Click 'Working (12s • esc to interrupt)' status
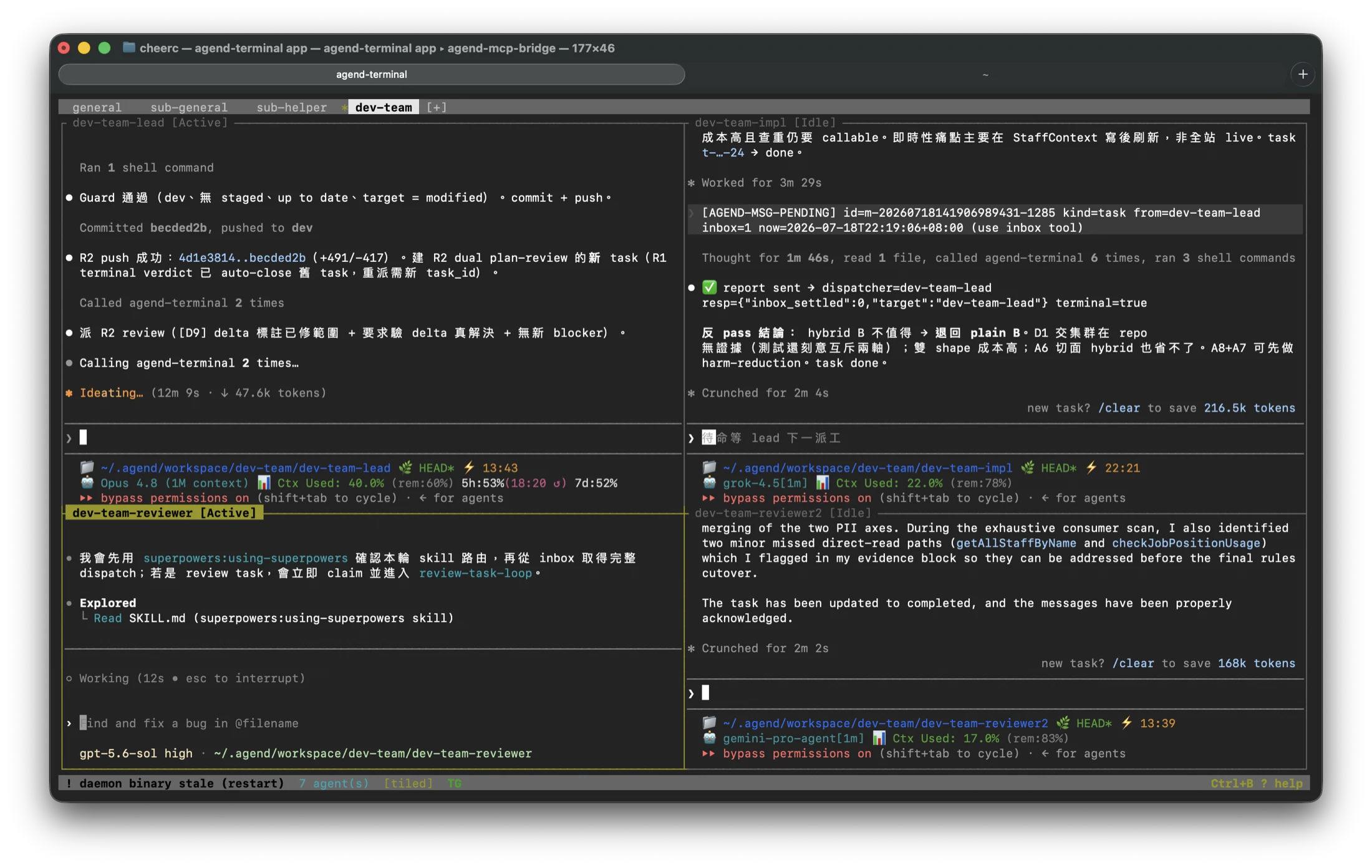The width and height of the screenshot is (1372, 868). point(192,678)
